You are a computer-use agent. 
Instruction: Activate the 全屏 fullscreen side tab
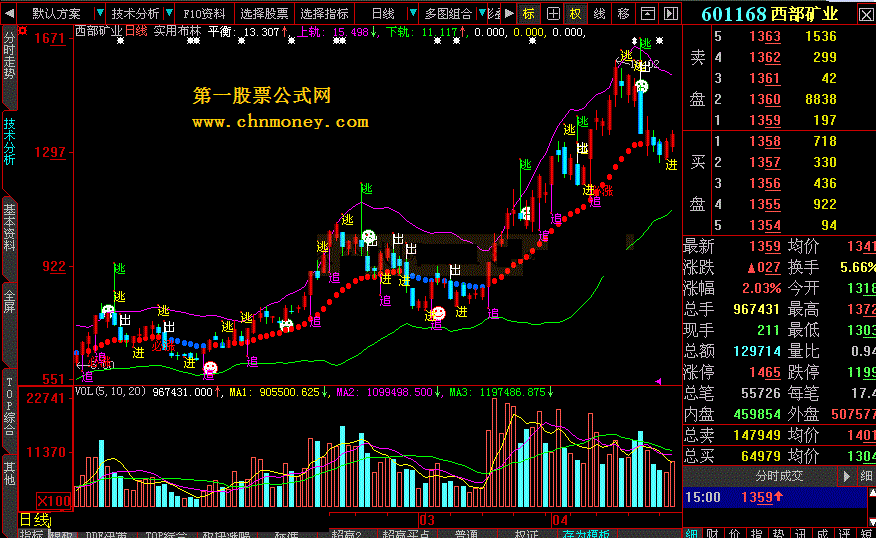pos(9,301)
